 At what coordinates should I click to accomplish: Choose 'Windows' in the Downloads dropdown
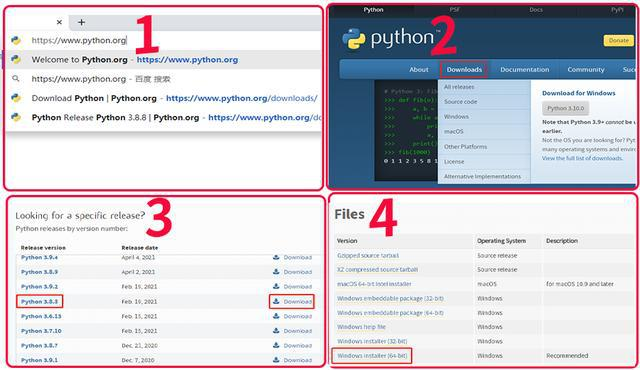point(456,117)
